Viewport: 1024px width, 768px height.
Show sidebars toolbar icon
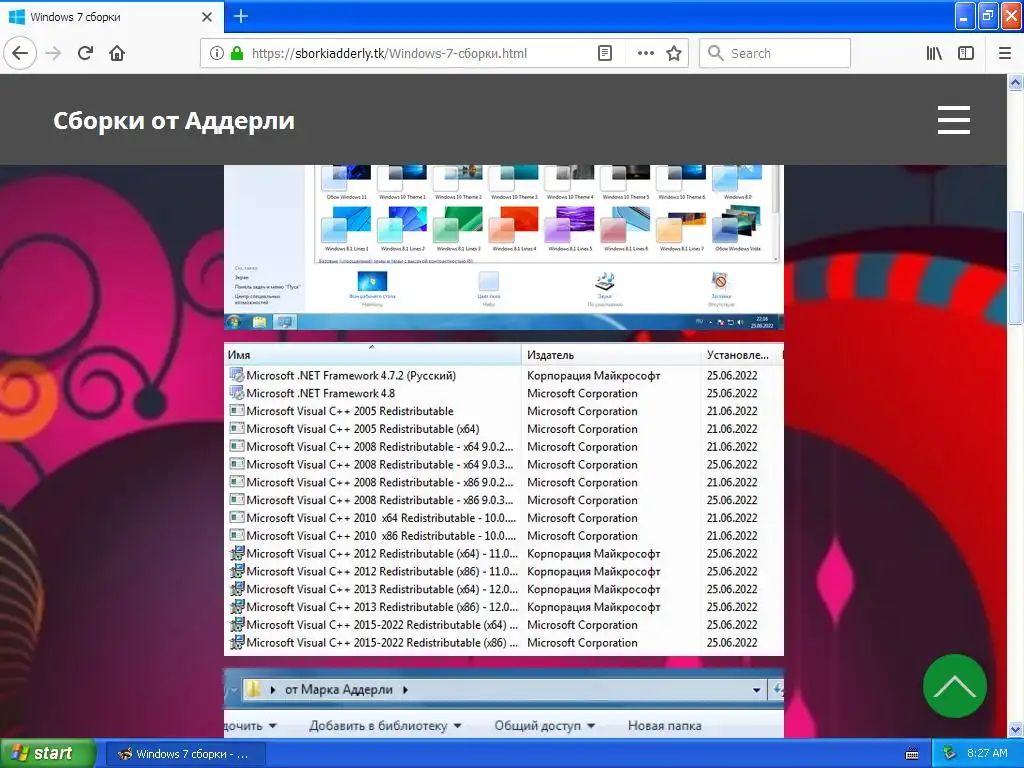tap(966, 54)
